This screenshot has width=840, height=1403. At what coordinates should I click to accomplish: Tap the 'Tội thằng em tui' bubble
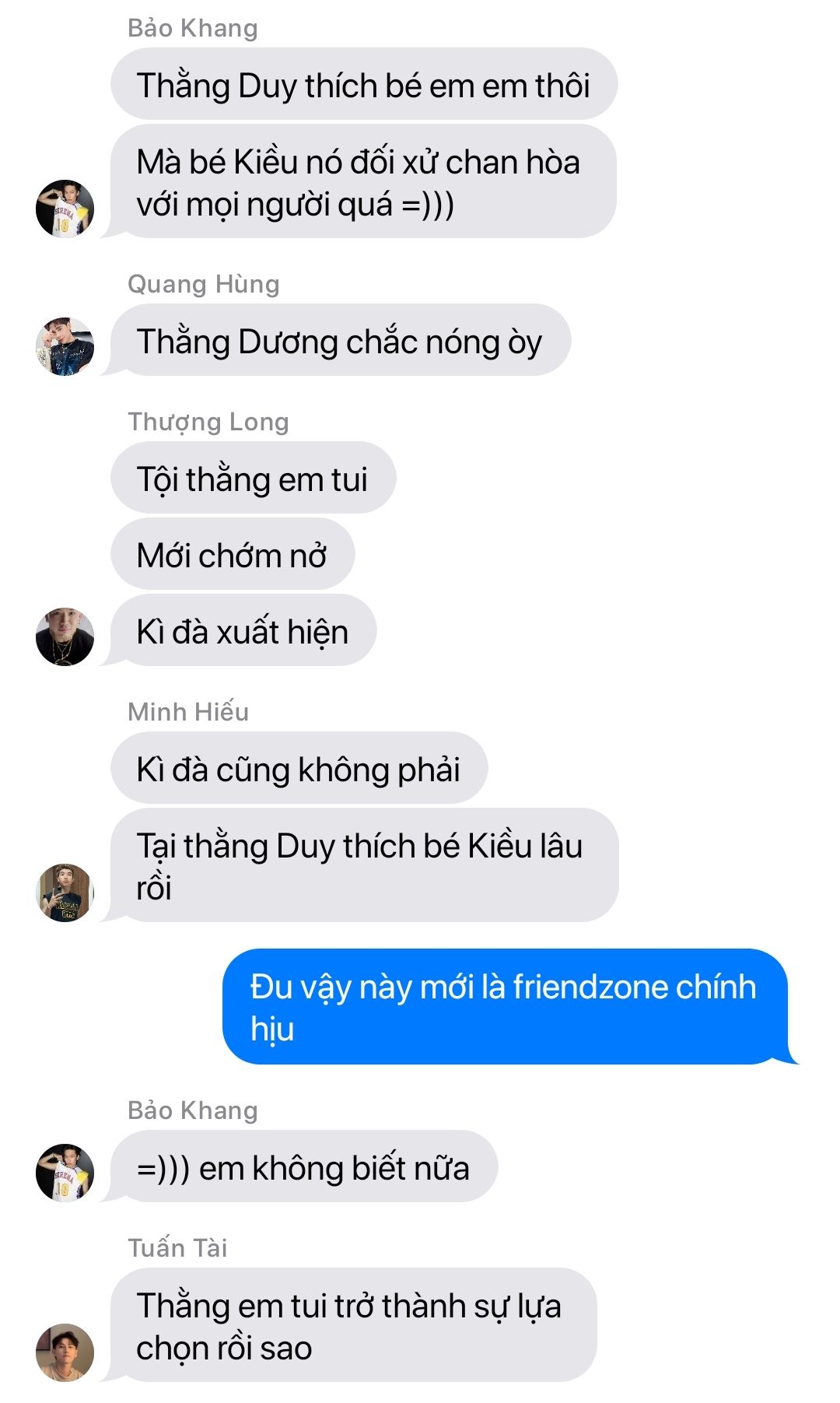coord(254,478)
